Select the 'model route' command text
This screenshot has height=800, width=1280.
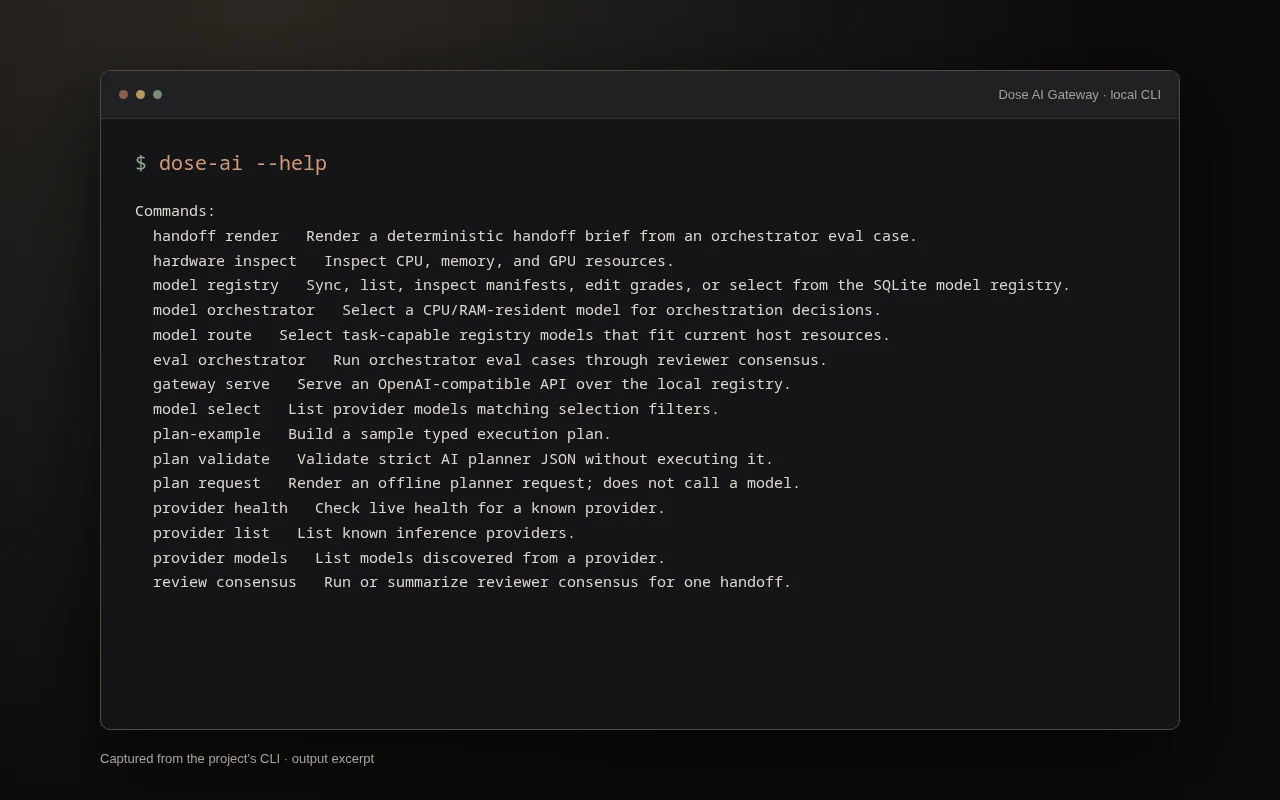[202, 335]
